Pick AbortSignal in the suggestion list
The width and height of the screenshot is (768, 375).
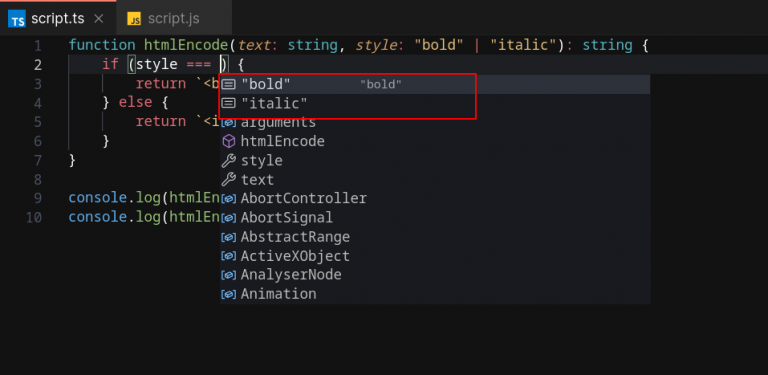(x=435, y=218)
